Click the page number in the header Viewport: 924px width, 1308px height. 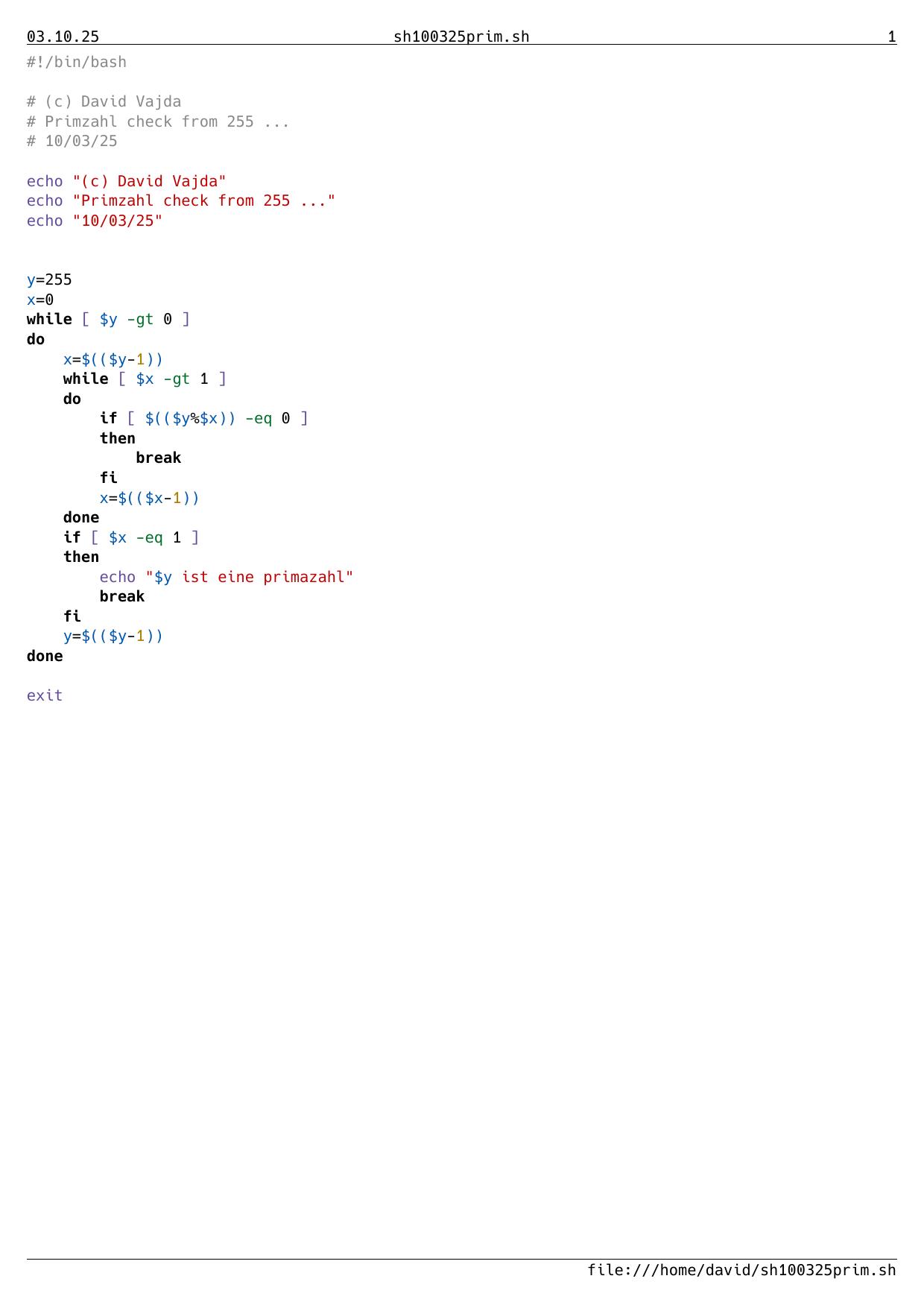[891, 37]
